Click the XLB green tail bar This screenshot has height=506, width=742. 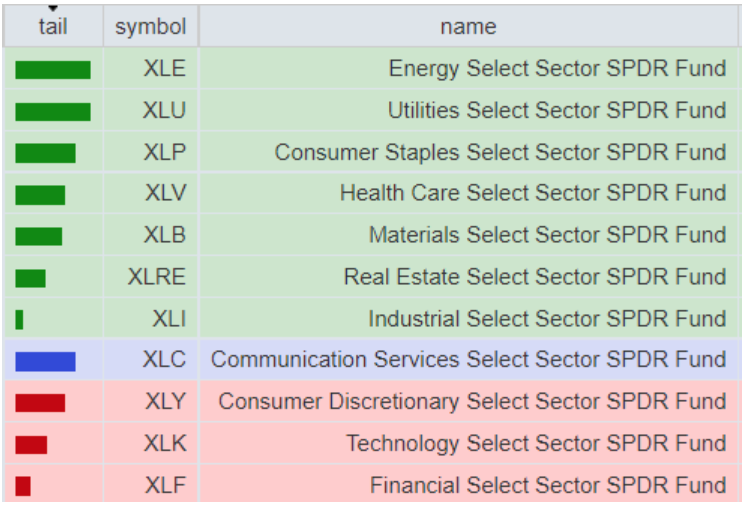38,236
